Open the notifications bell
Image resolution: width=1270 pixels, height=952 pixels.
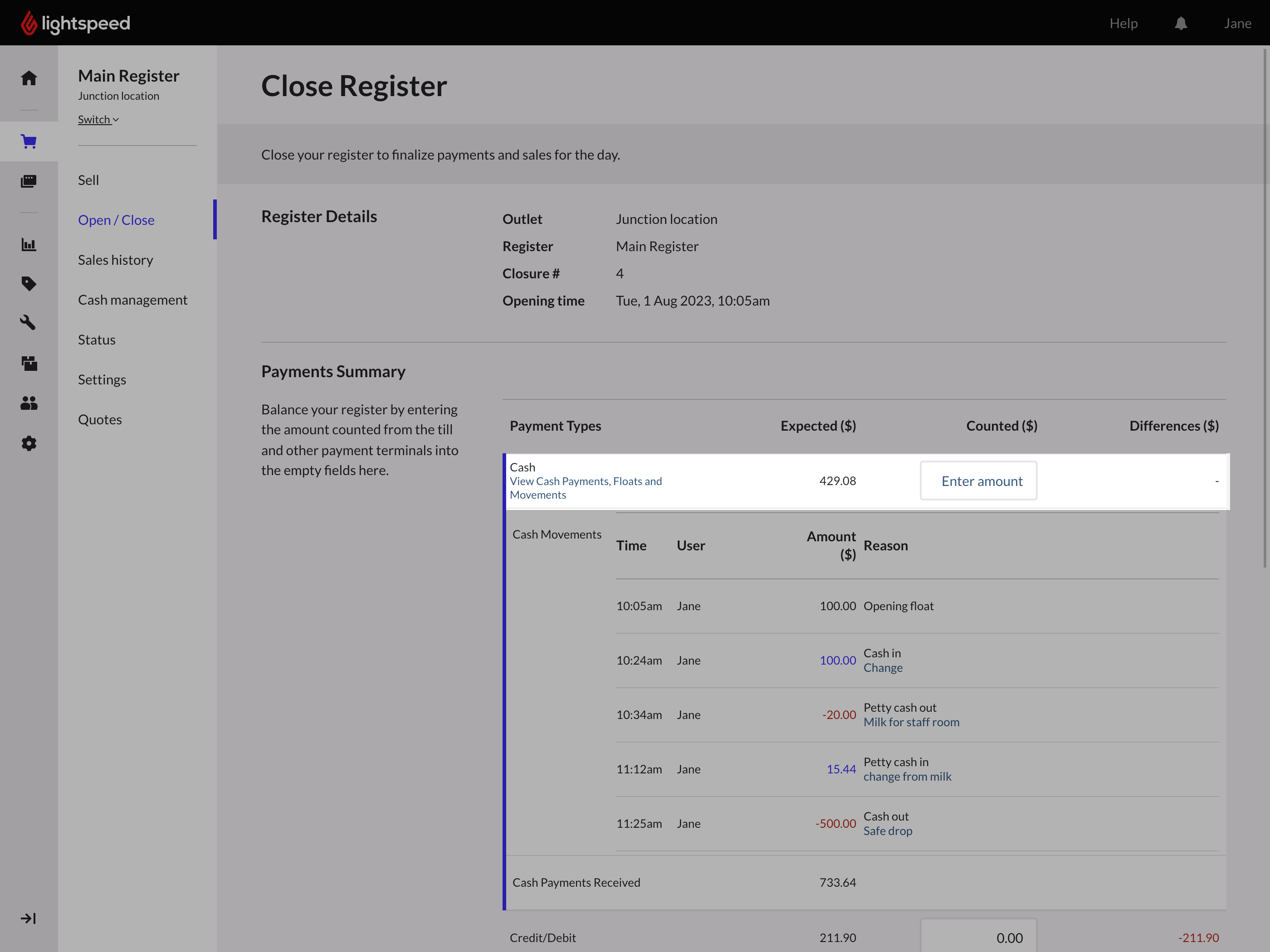click(1181, 23)
